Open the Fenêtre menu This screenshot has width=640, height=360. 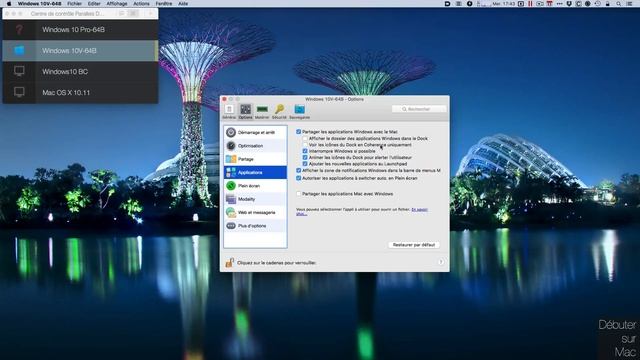pos(164,4)
